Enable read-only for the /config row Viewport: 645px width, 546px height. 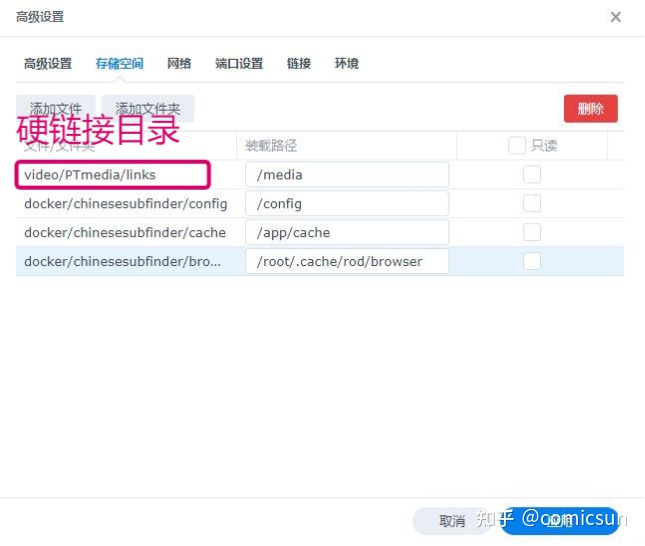pyautogui.click(x=531, y=203)
